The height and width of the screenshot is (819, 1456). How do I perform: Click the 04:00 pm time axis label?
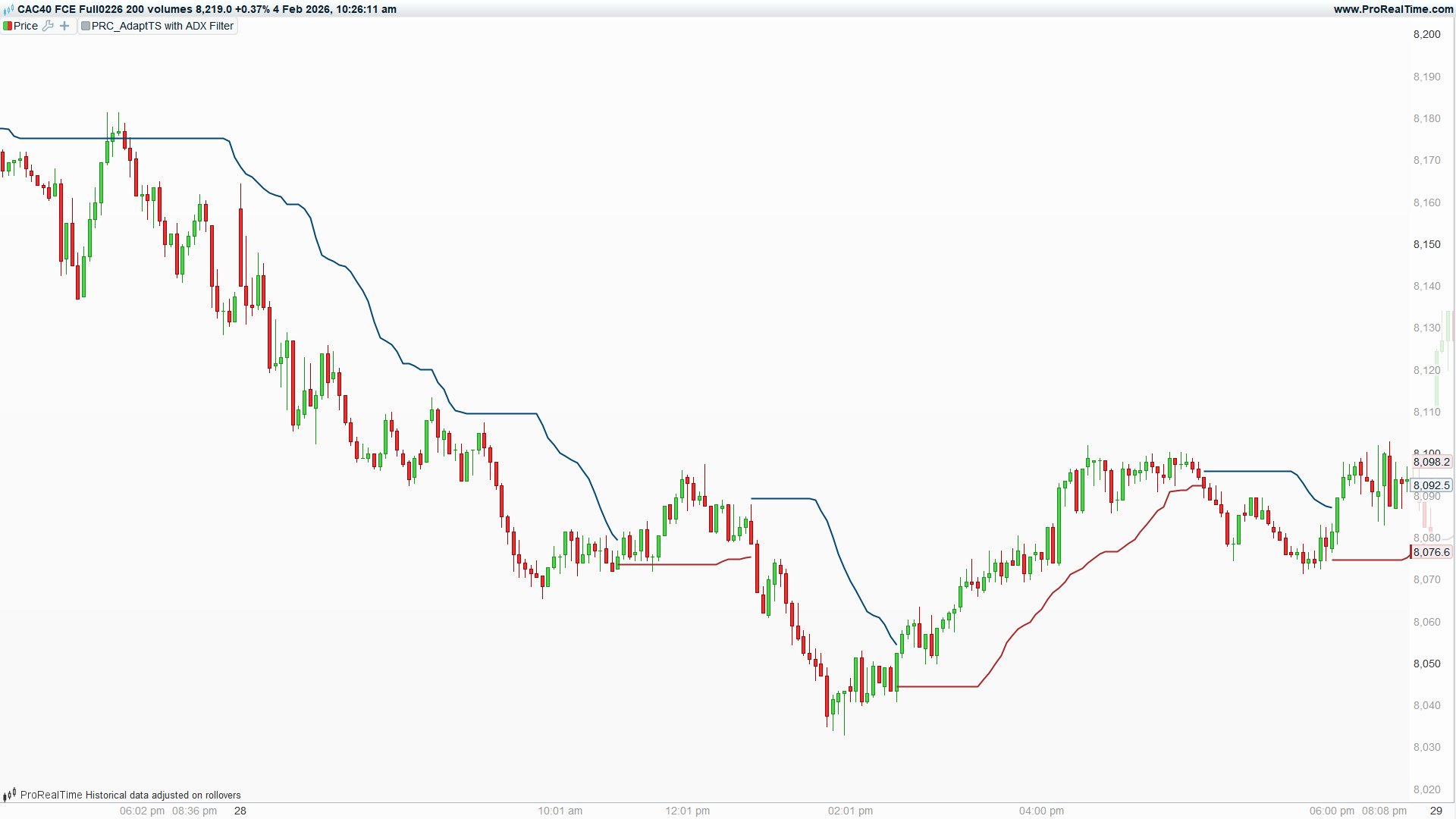click(1041, 811)
